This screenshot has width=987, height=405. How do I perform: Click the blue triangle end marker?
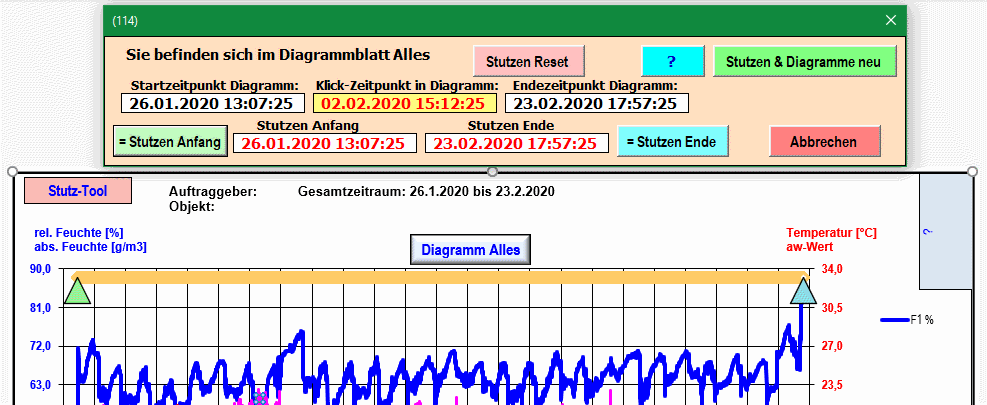802,291
